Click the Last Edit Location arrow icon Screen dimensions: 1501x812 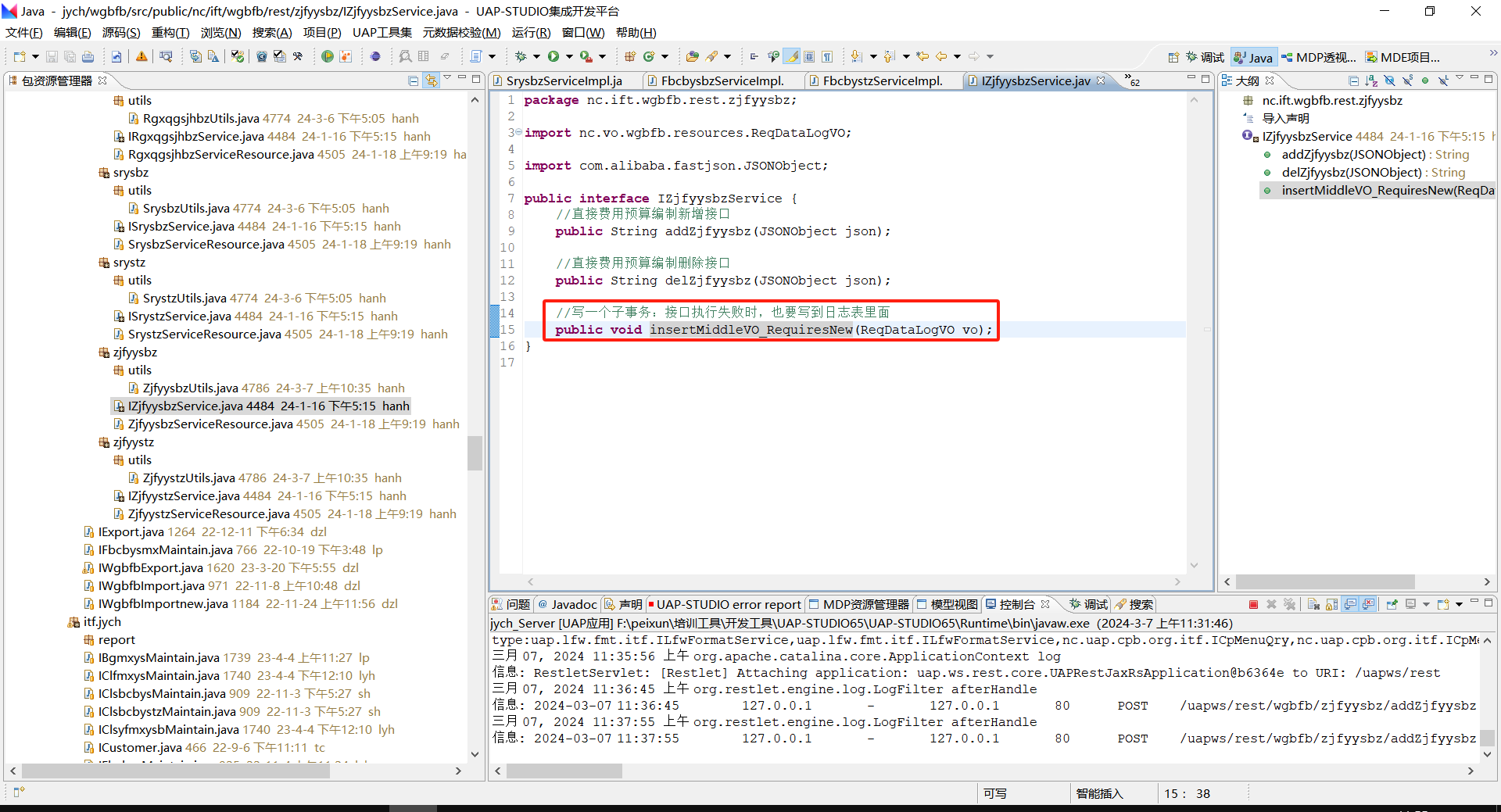point(922,56)
